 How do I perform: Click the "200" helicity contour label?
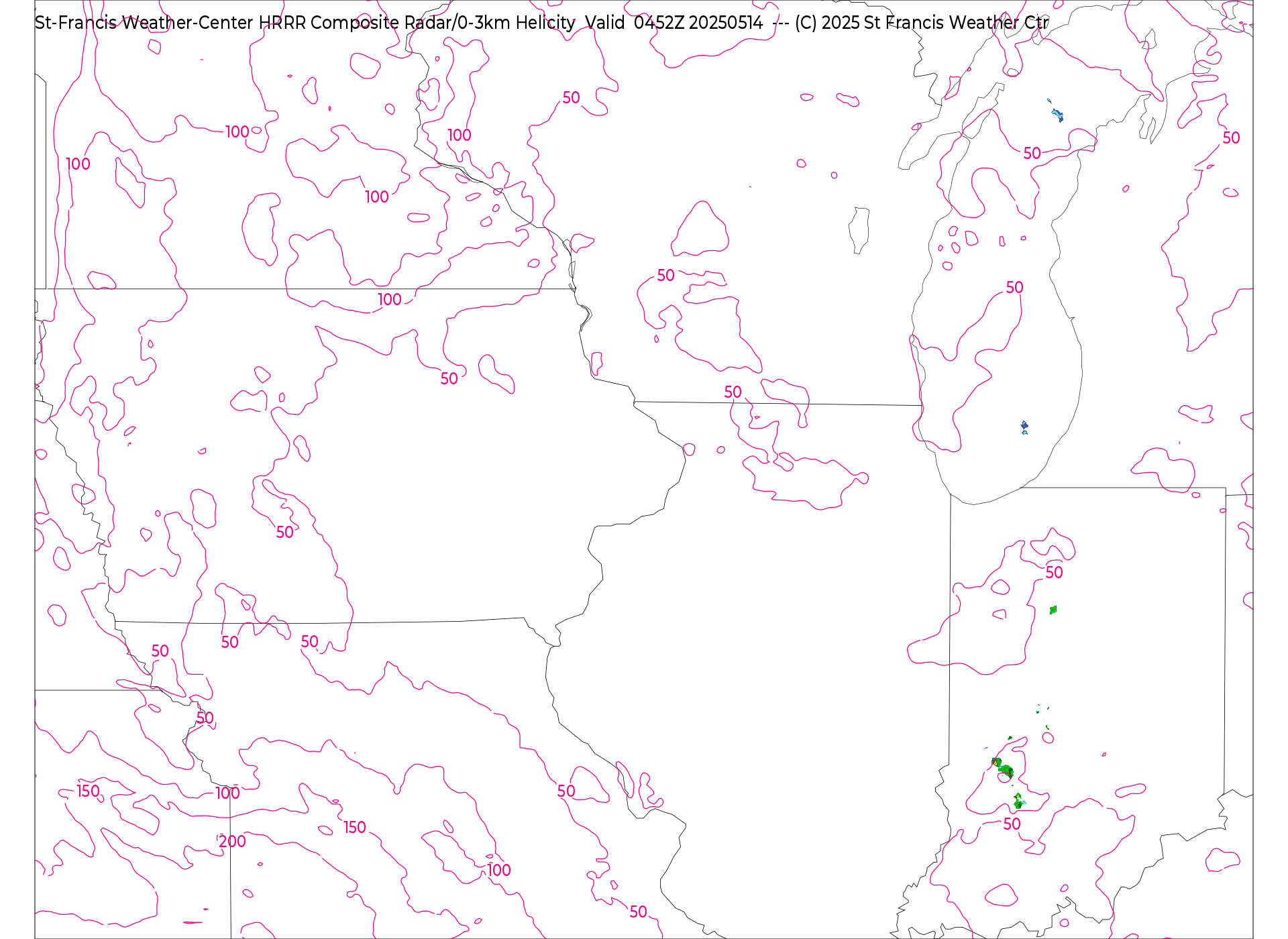(233, 841)
